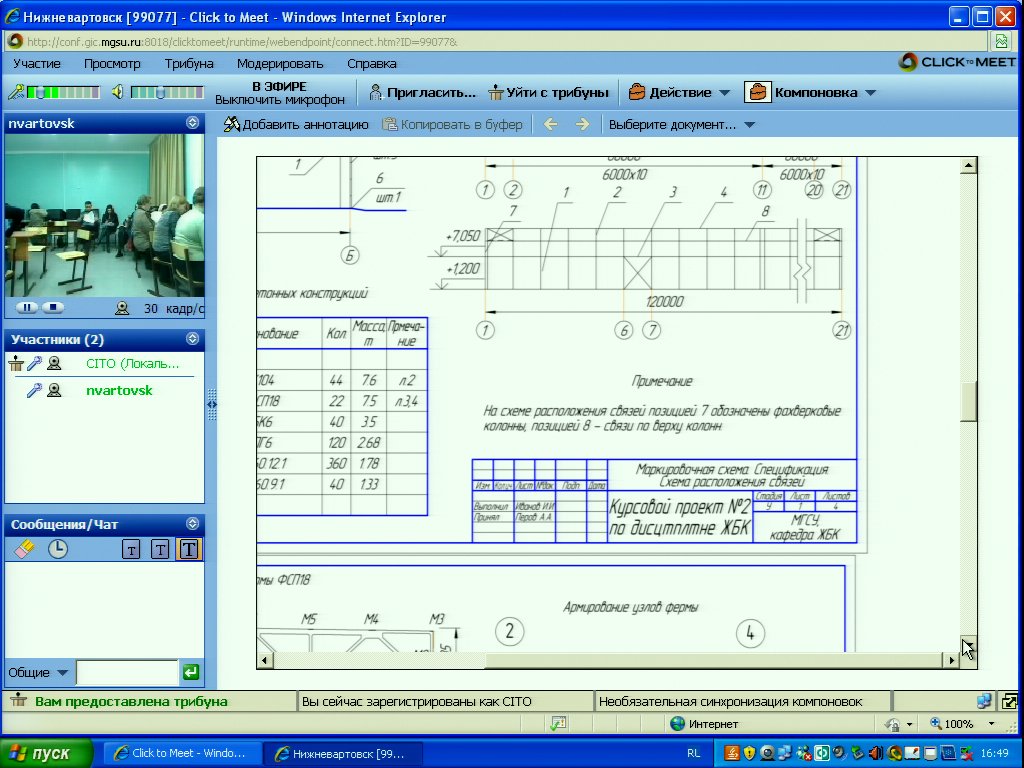Click compatibility icon in address bar

pos(1001,41)
